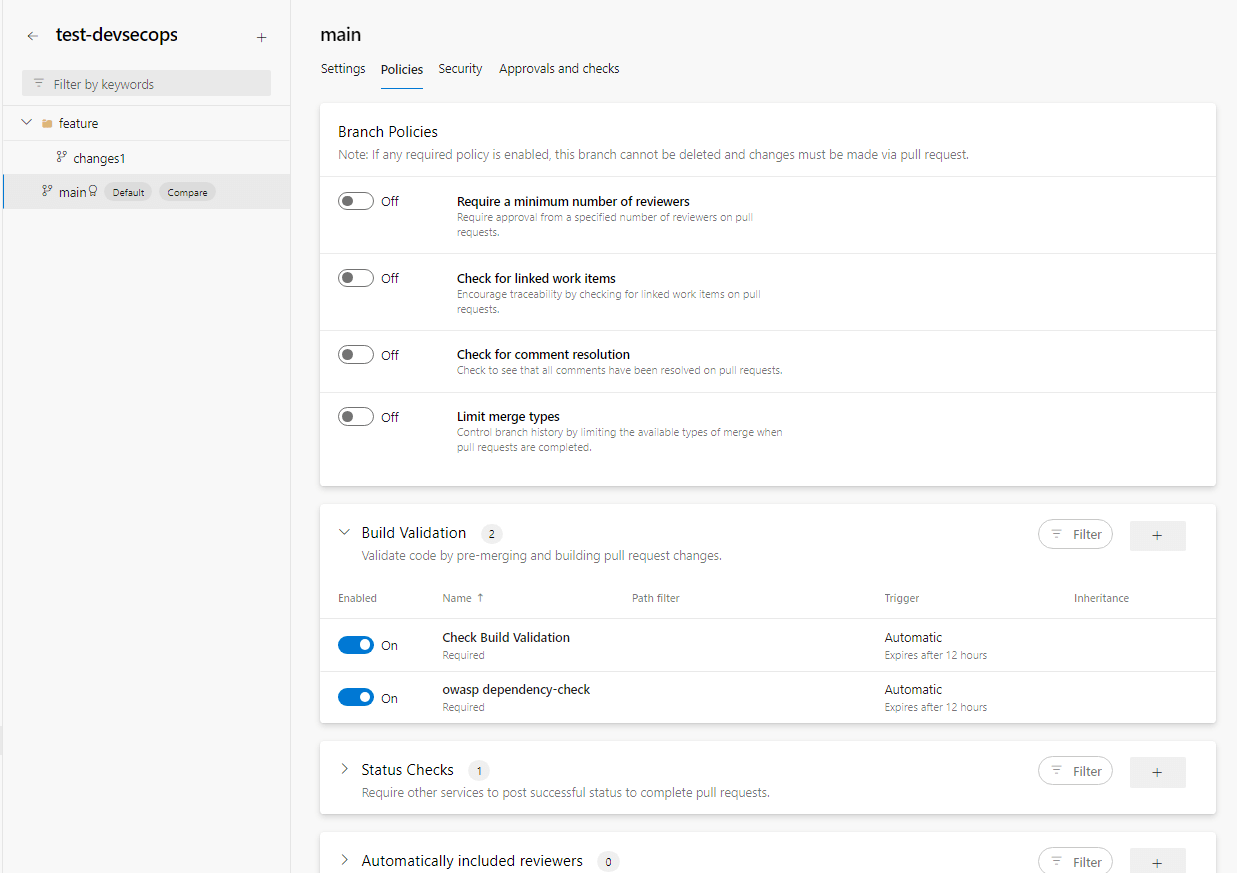Toggle off Check Build Validation policy
Image resolution: width=1237 pixels, height=873 pixels.
click(x=356, y=646)
